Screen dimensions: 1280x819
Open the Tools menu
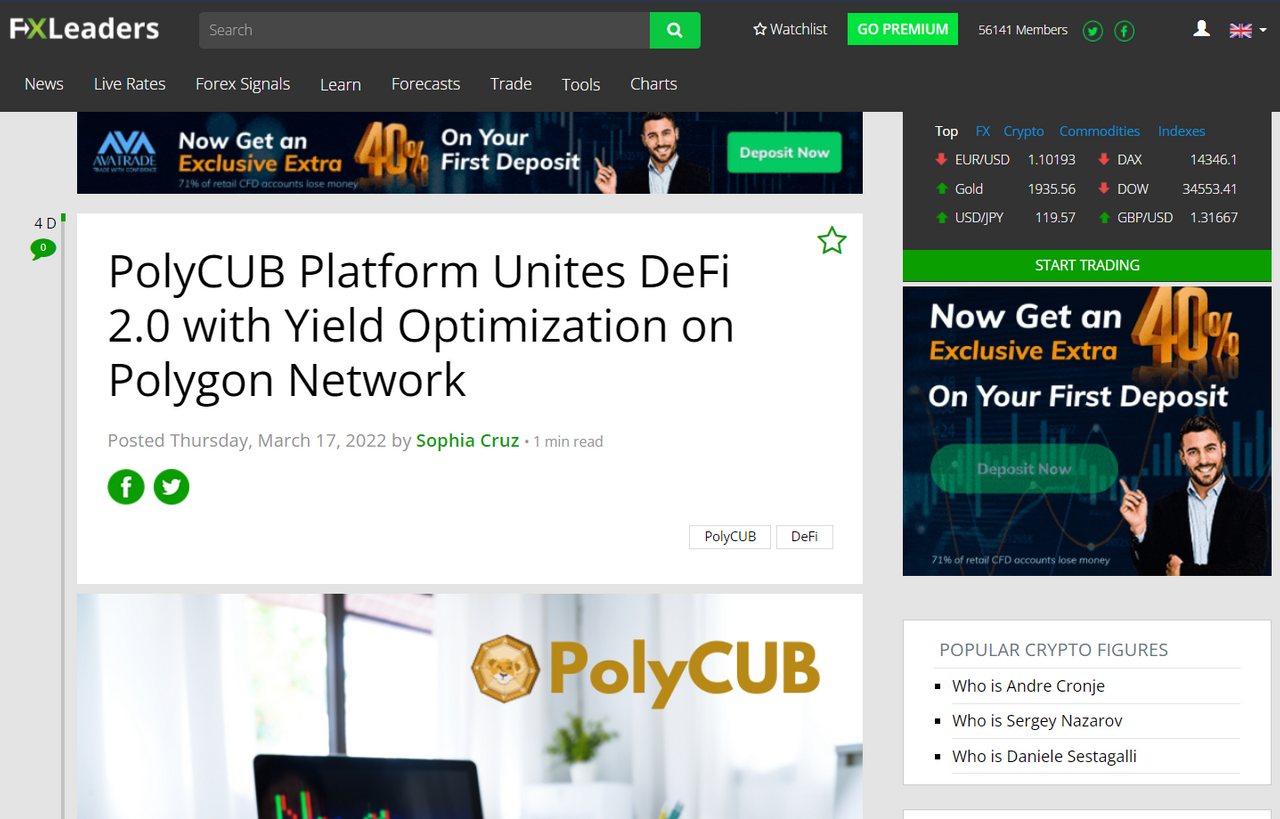[x=581, y=85]
